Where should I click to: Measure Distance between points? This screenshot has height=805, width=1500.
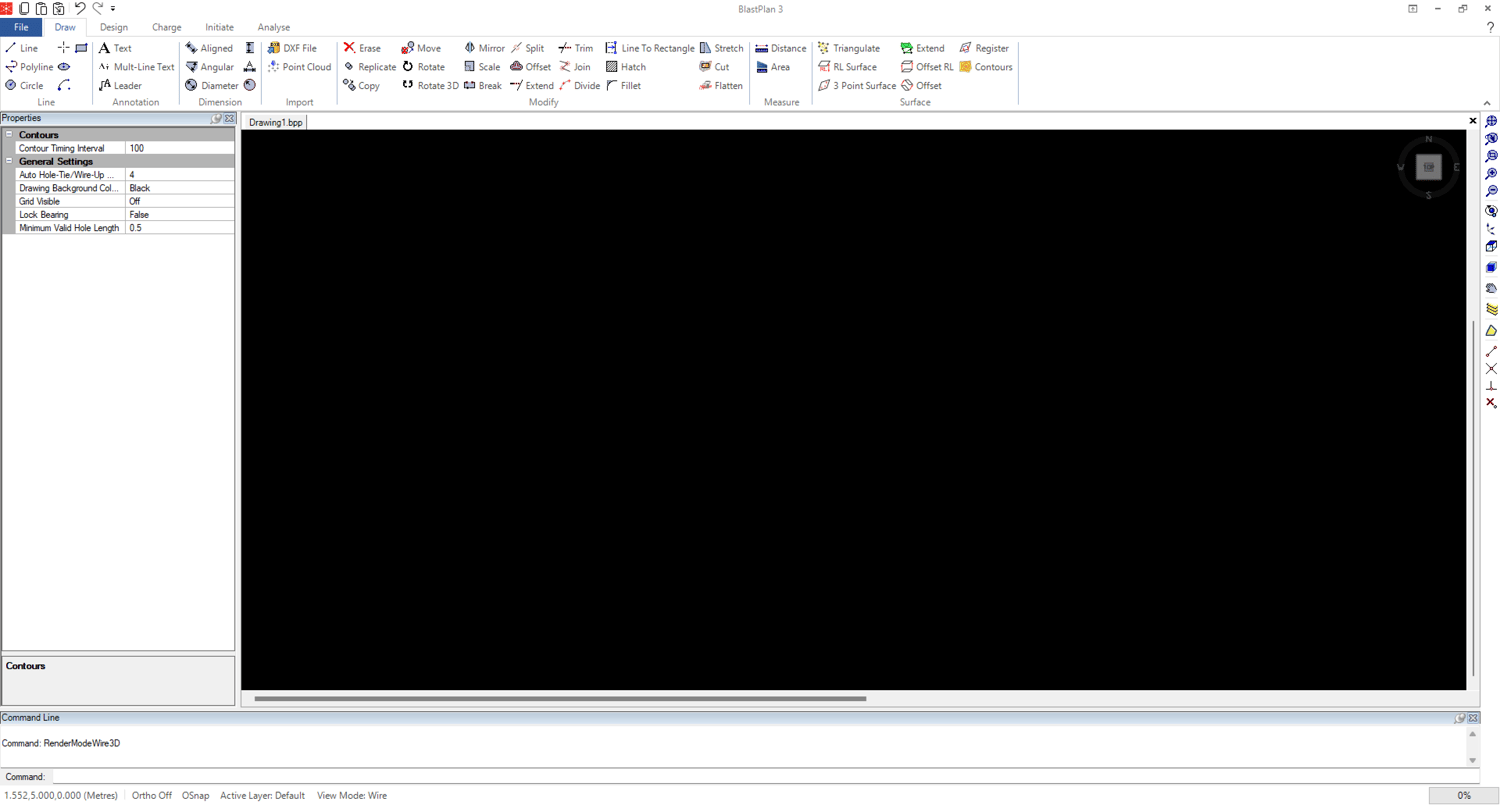(780, 48)
